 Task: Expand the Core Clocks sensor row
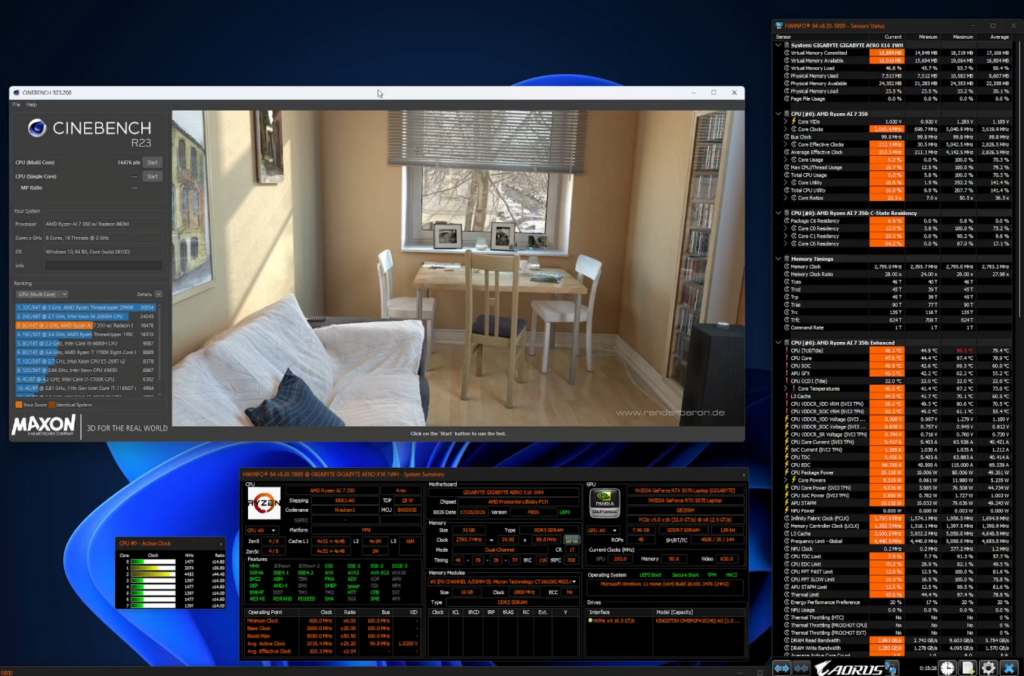[786, 129]
